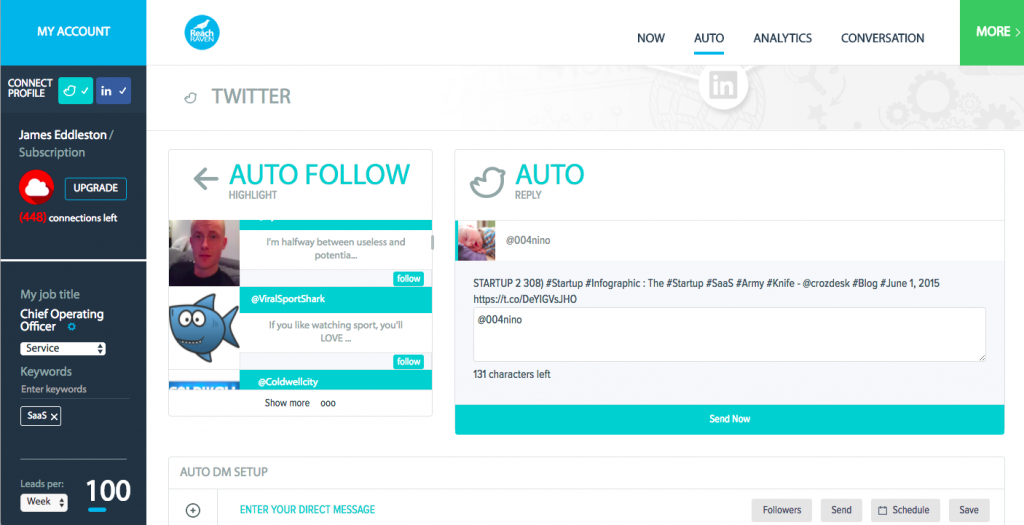Switch to the AUTO tab

[709, 38]
